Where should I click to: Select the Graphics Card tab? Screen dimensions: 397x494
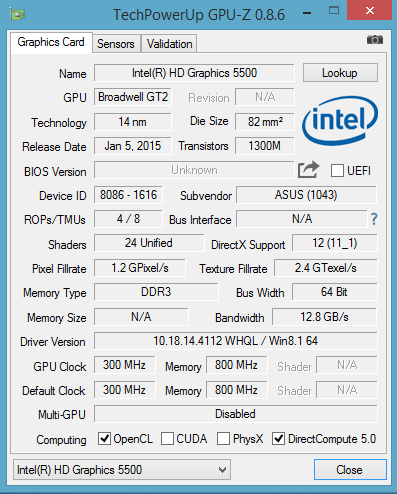pyautogui.click(x=51, y=42)
